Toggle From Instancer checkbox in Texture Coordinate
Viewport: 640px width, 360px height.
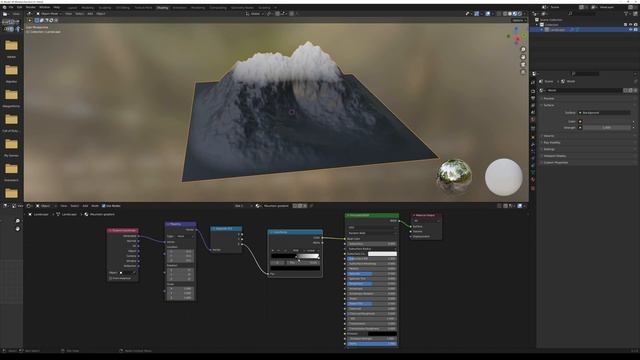pyautogui.click(x=111, y=278)
